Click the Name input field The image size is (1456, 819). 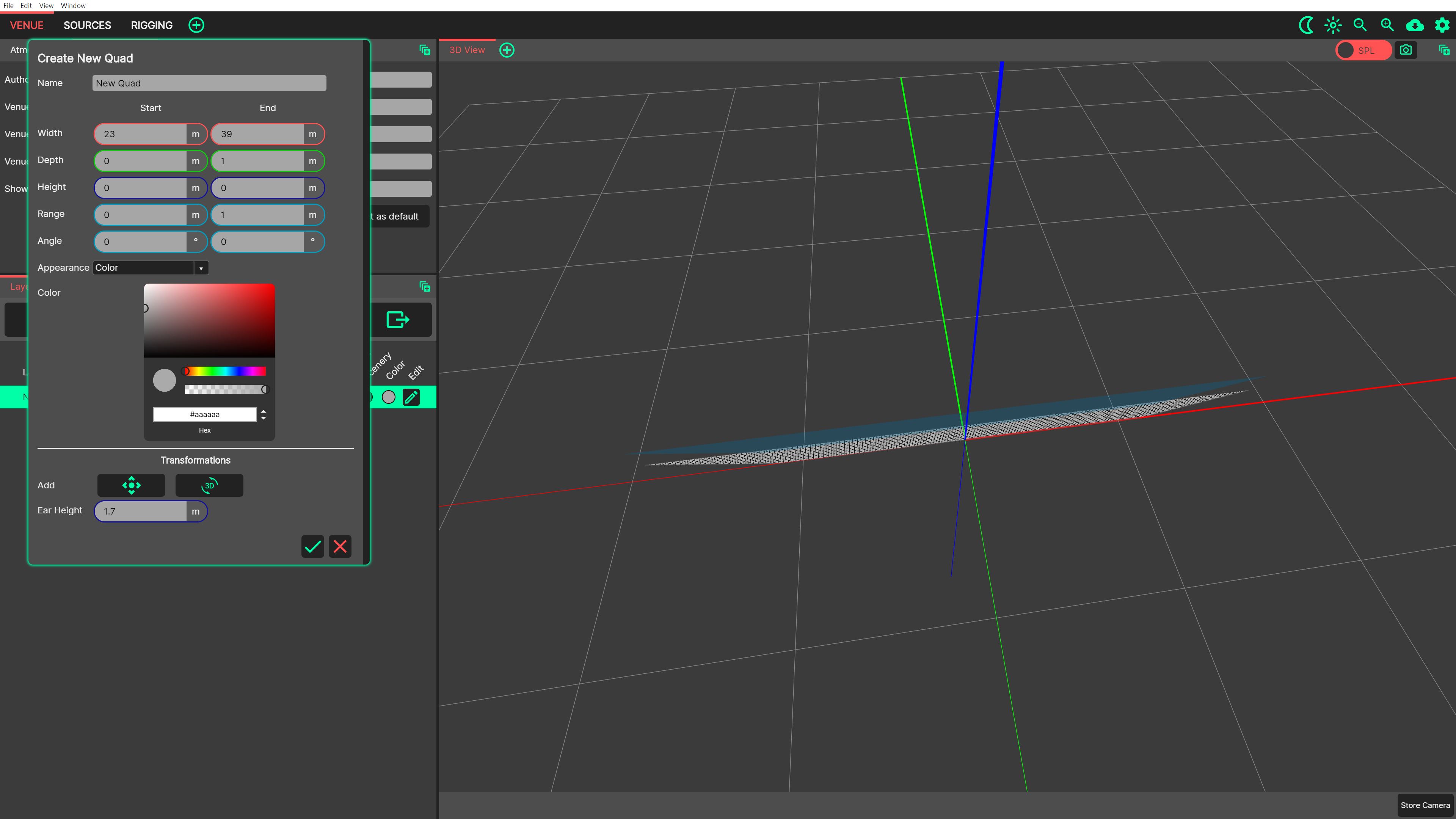[x=209, y=83]
